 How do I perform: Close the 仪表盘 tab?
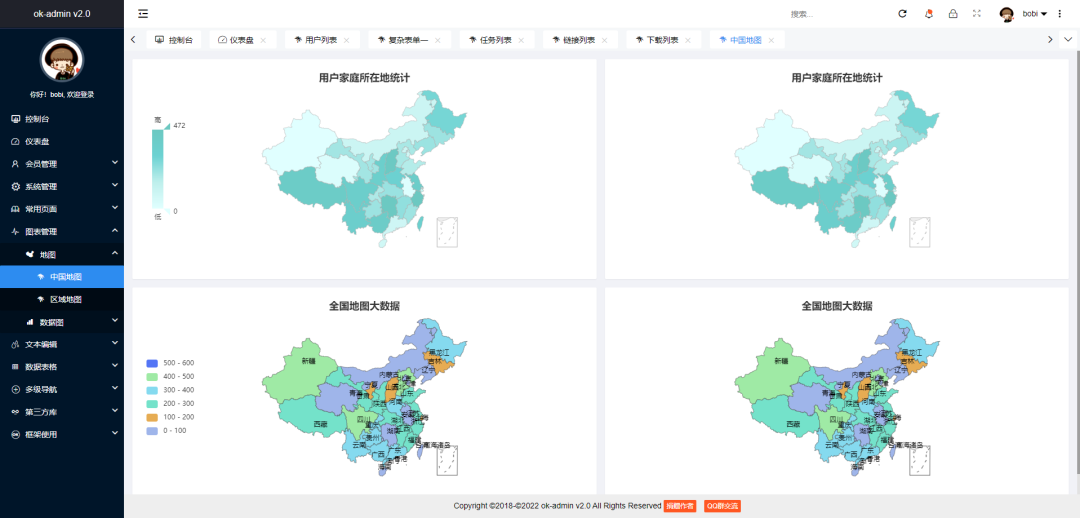point(263,40)
